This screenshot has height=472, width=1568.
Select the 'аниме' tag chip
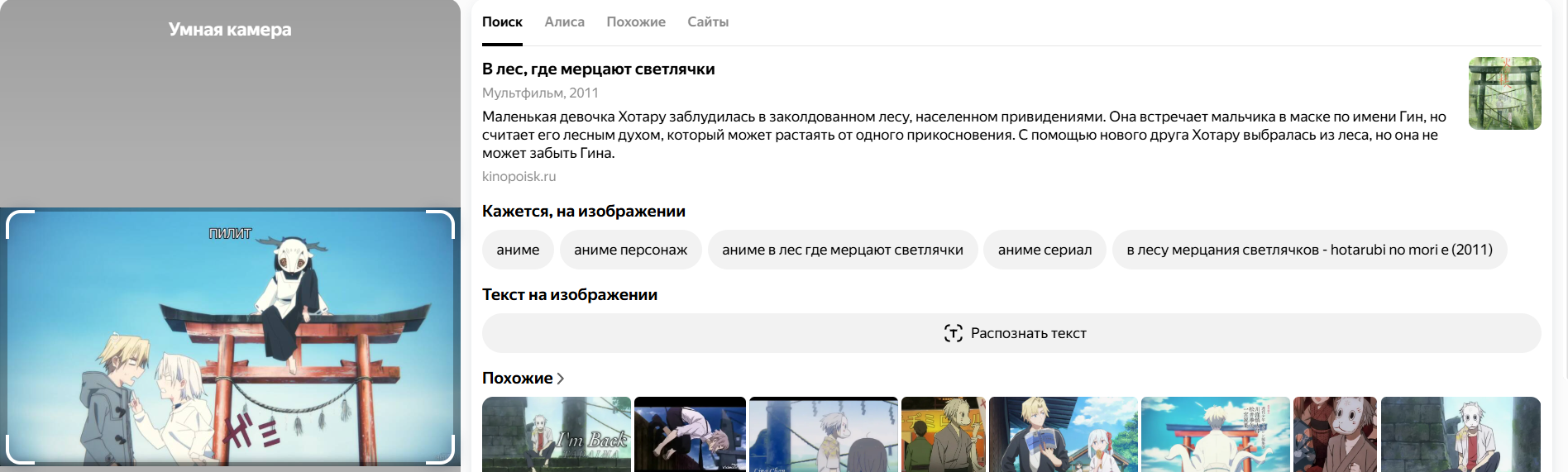(x=518, y=250)
